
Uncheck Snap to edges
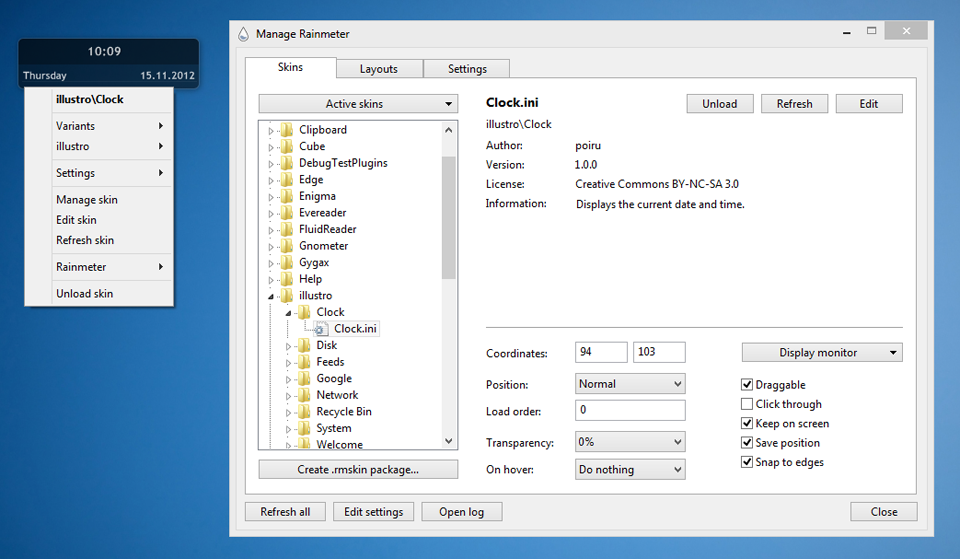(747, 462)
